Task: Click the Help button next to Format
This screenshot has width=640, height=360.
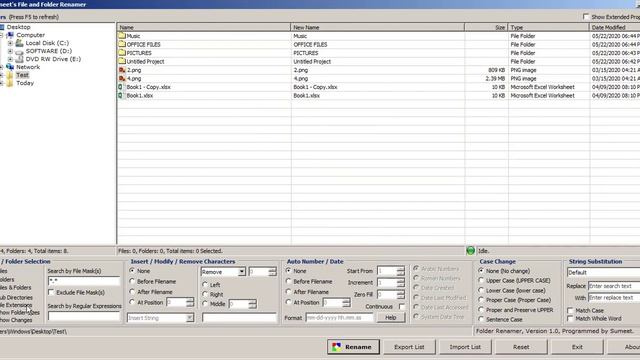Action: pyautogui.click(x=391, y=318)
